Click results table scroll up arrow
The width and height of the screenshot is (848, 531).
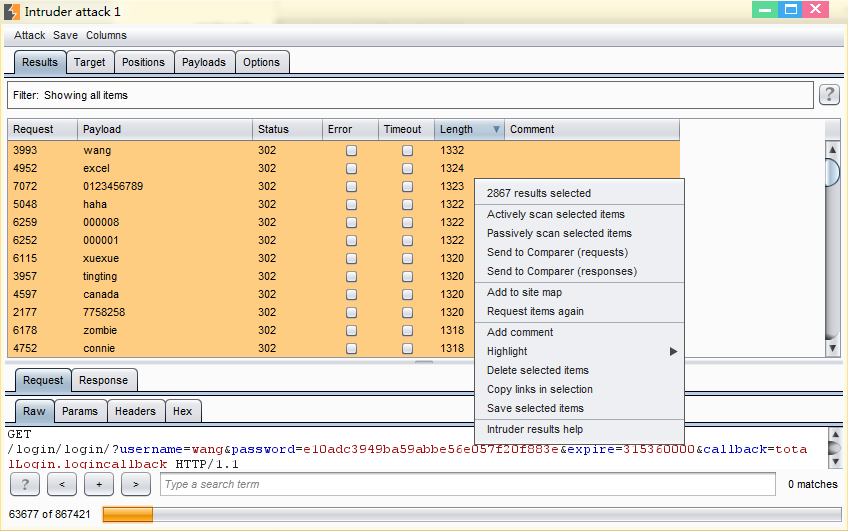point(832,149)
